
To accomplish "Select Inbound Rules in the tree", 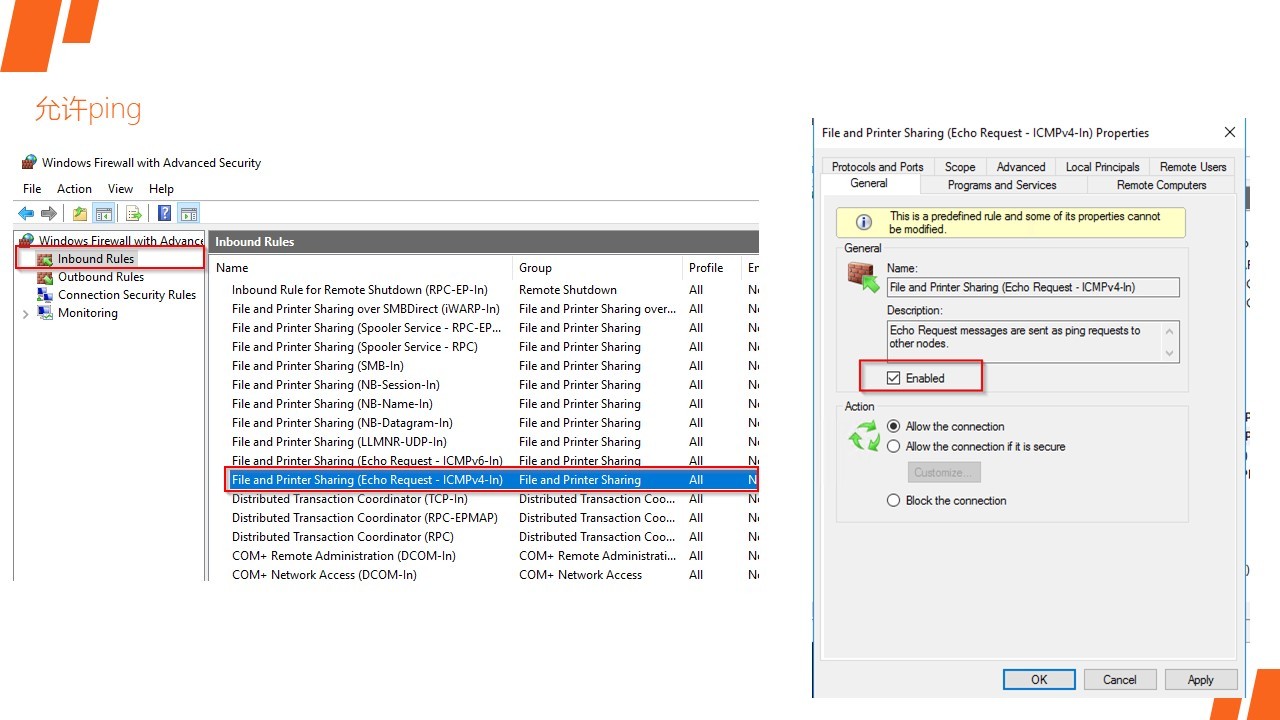I will pyautogui.click(x=96, y=259).
